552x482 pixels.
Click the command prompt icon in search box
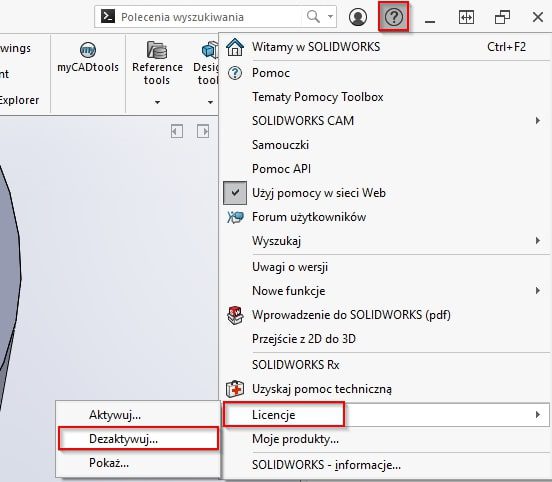coord(108,16)
